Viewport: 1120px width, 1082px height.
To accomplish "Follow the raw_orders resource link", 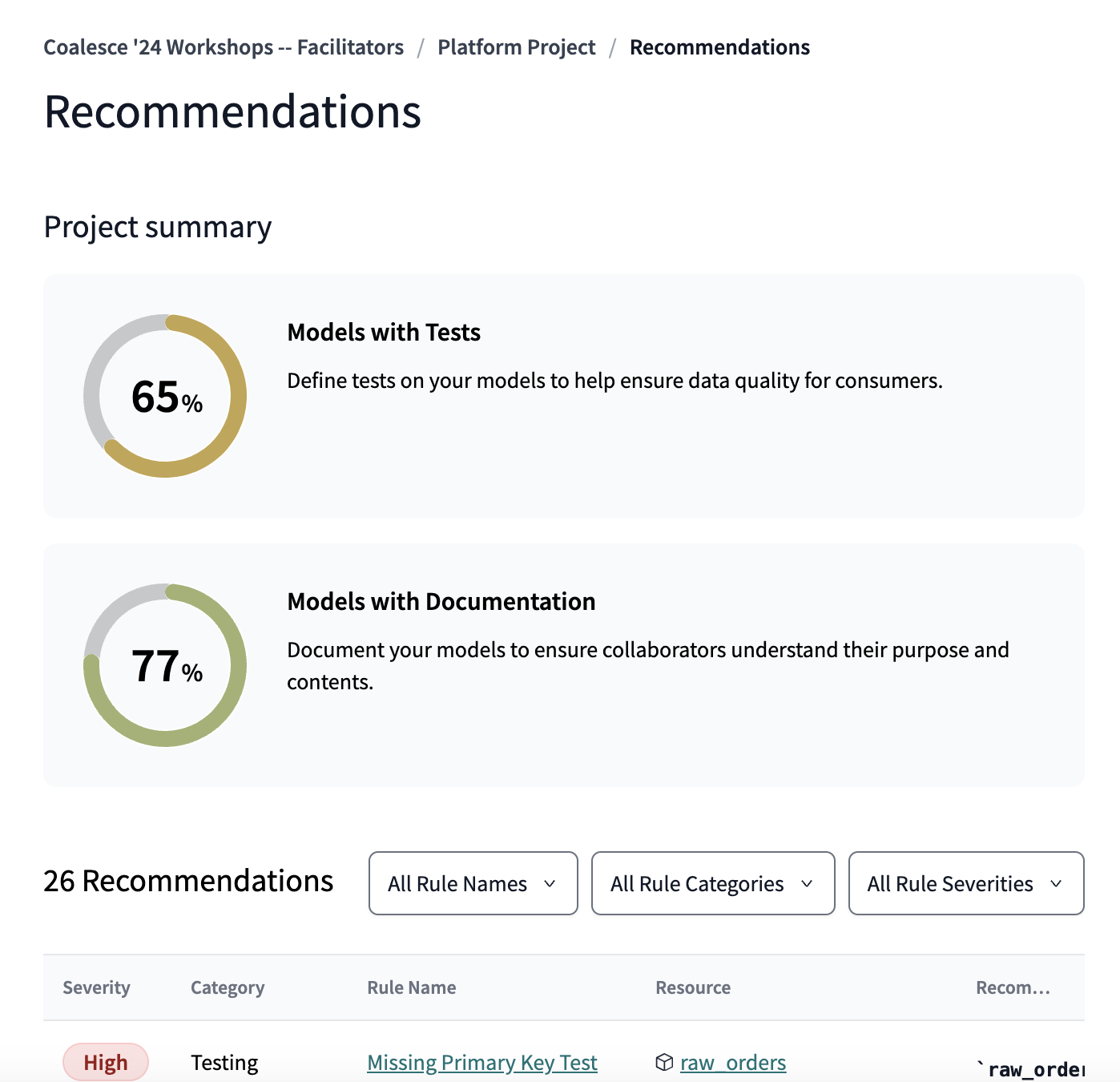I will (731, 1062).
